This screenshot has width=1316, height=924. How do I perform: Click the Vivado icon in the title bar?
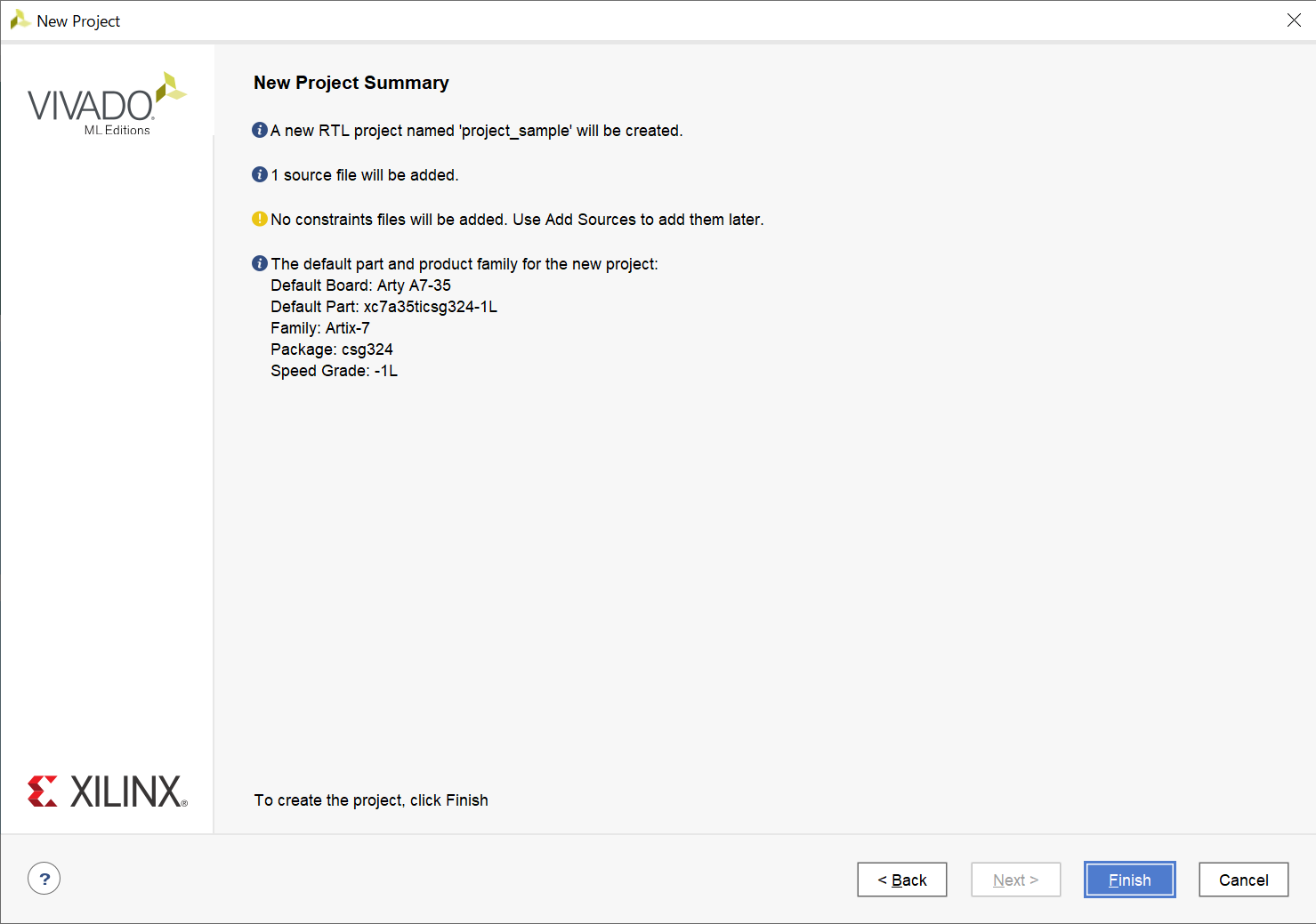(20, 20)
